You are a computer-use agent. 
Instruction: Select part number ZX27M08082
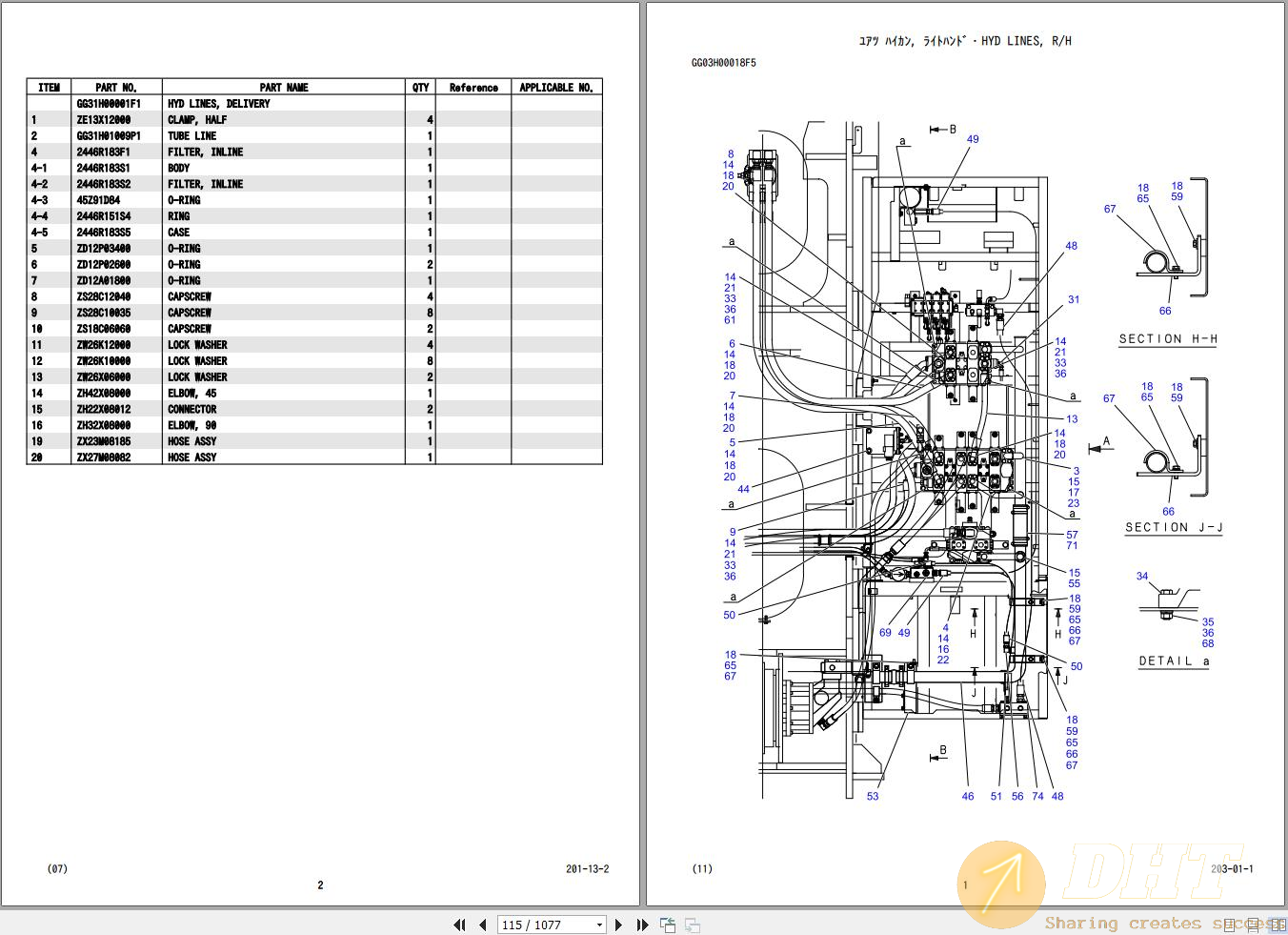click(104, 458)
